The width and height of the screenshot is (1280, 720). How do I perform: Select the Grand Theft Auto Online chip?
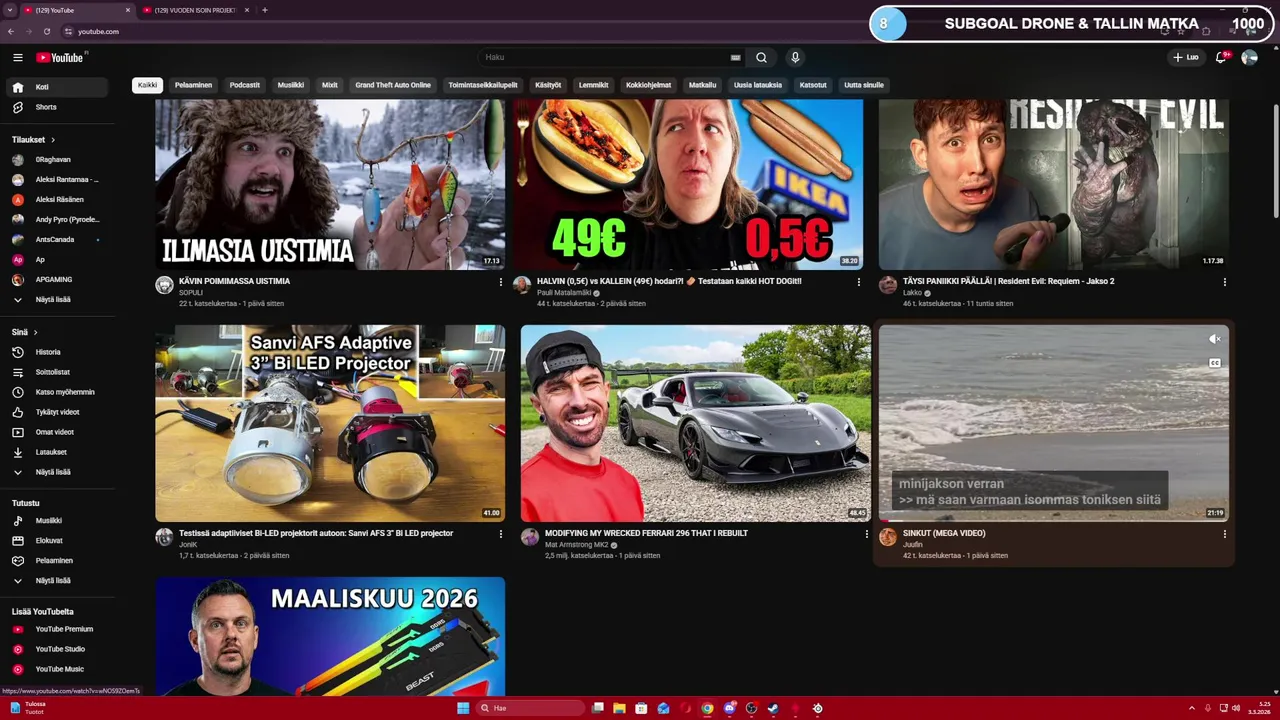click(x=393, y=85)
